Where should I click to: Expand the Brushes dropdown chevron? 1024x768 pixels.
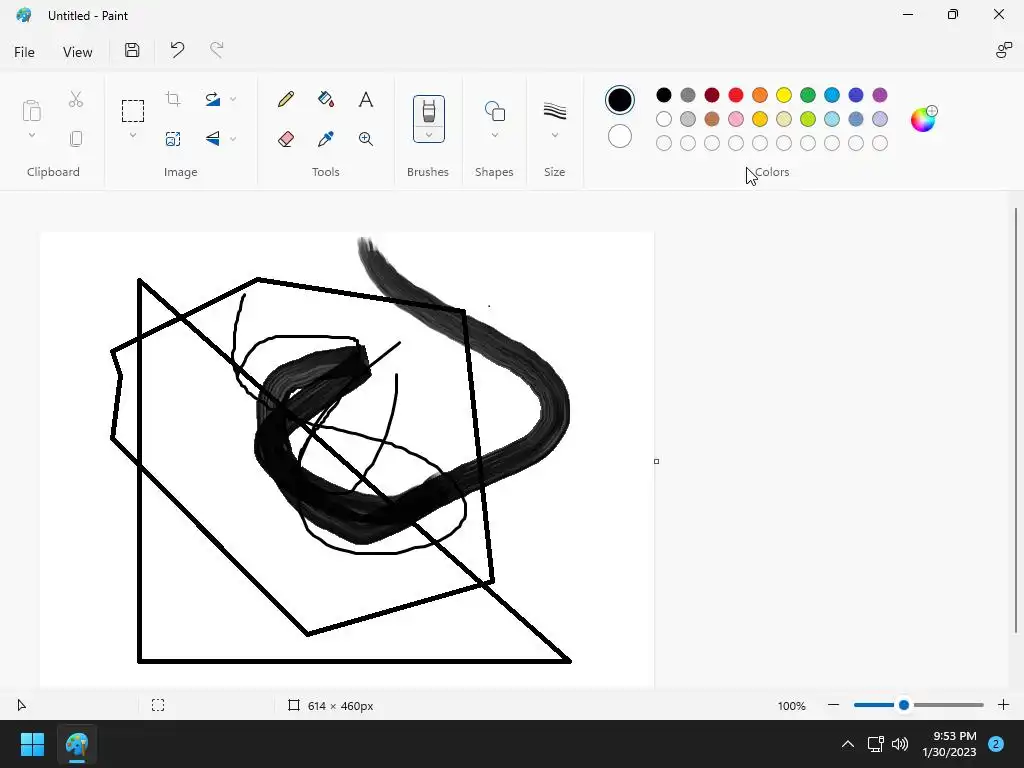428,135
